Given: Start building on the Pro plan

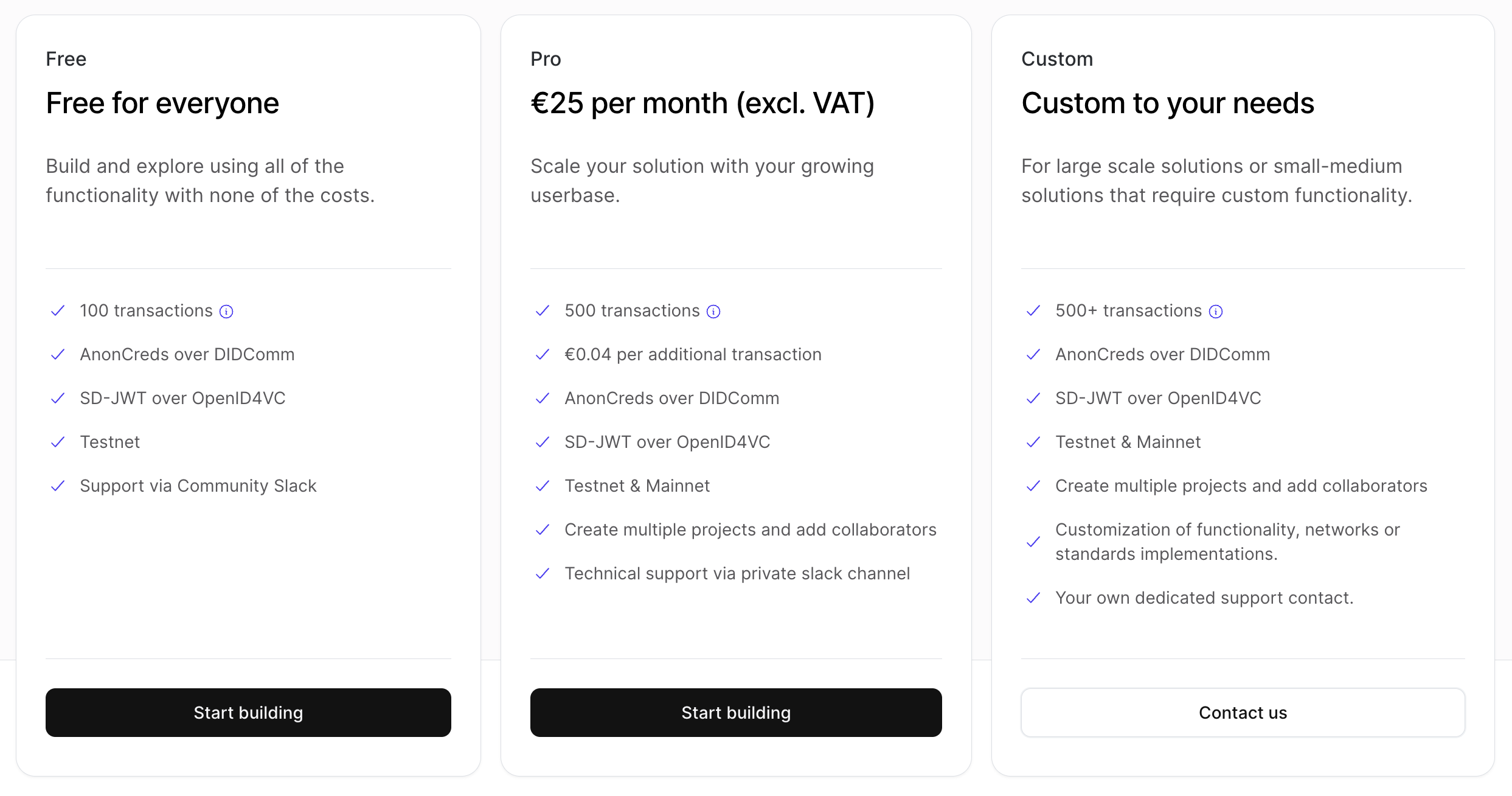Looking at the screenshot, I should 736,713.
